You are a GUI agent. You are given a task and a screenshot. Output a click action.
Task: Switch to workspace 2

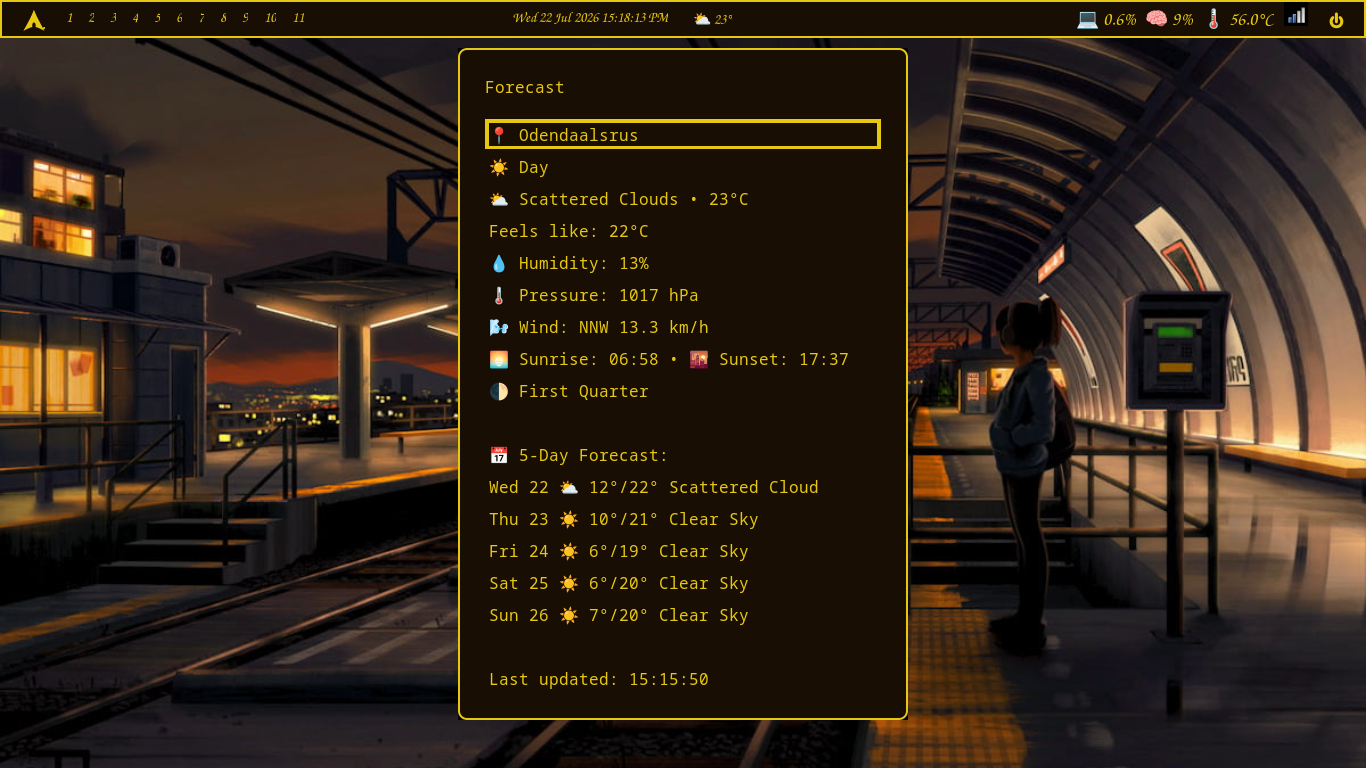[x=92, y=18]
